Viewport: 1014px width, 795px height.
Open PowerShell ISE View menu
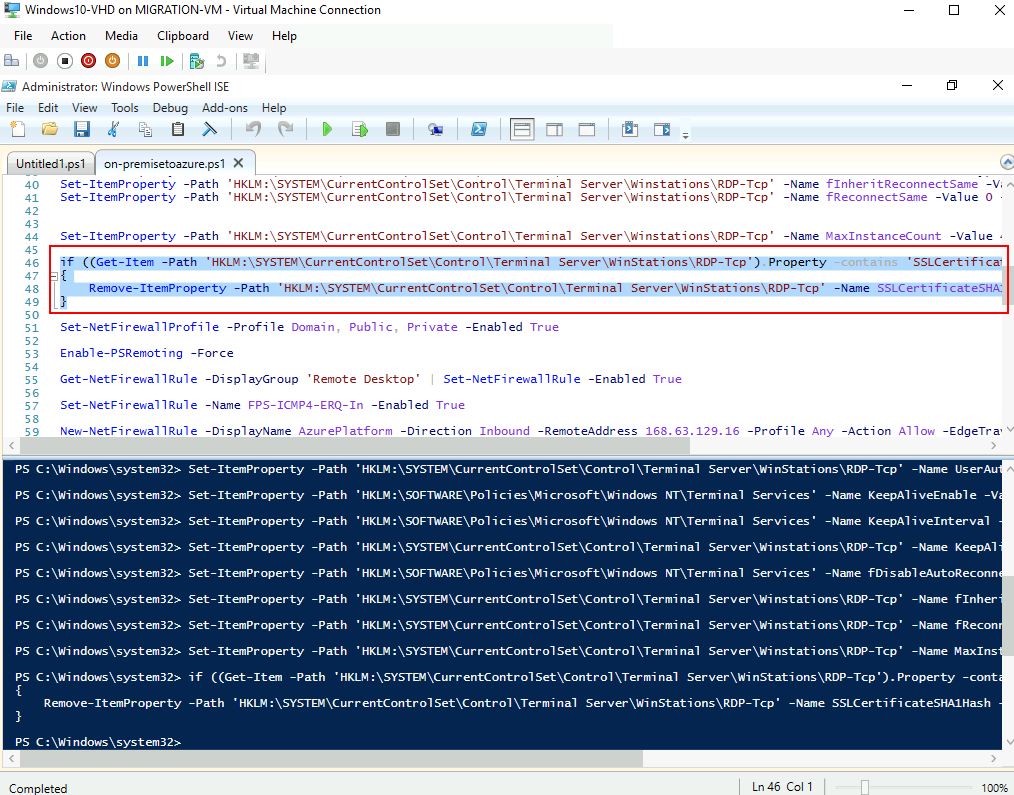(84, 107)
